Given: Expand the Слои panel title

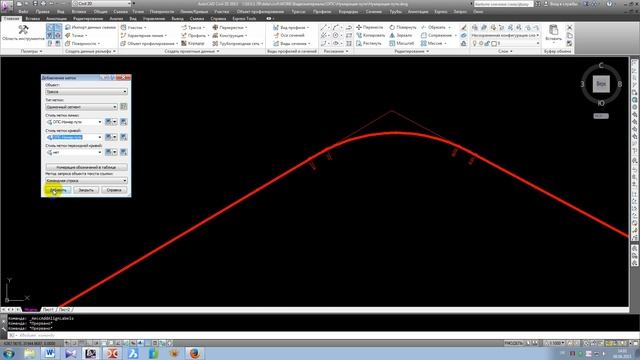Looking at the screenshot, I should point(505,51).
